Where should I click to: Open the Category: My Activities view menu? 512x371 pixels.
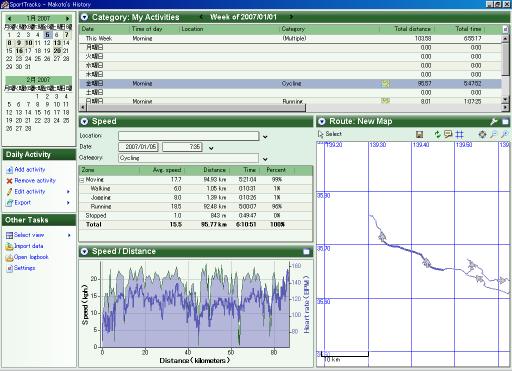(84, 17)
